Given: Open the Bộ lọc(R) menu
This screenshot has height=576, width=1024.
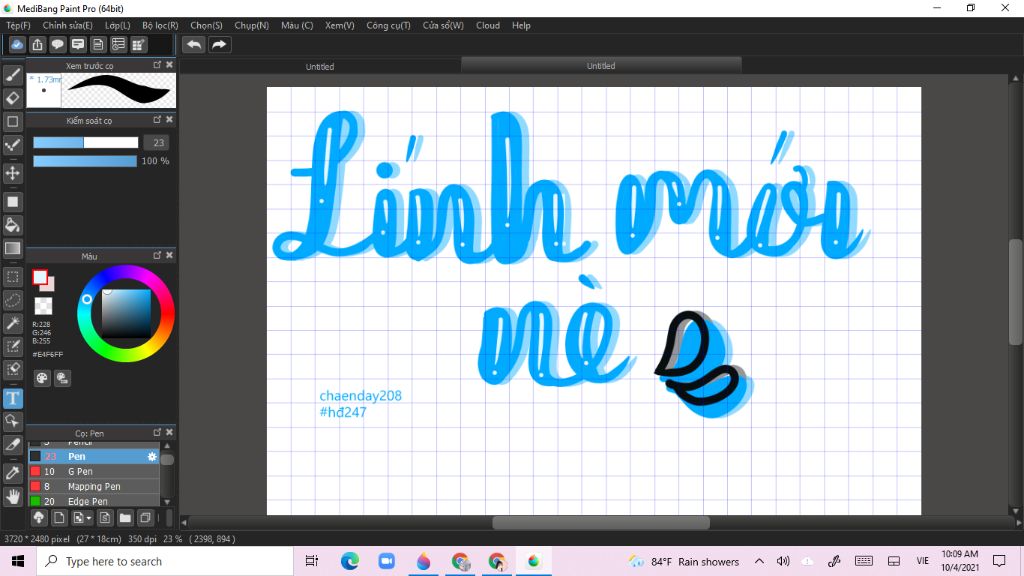Looking at the screenshot, I should click(x=160, y=25).
